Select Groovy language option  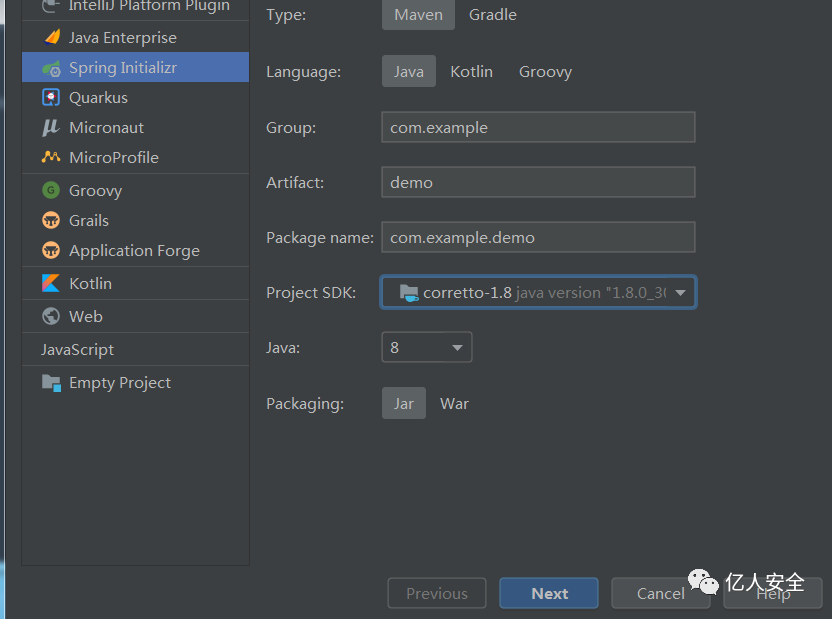coord(545,72)
